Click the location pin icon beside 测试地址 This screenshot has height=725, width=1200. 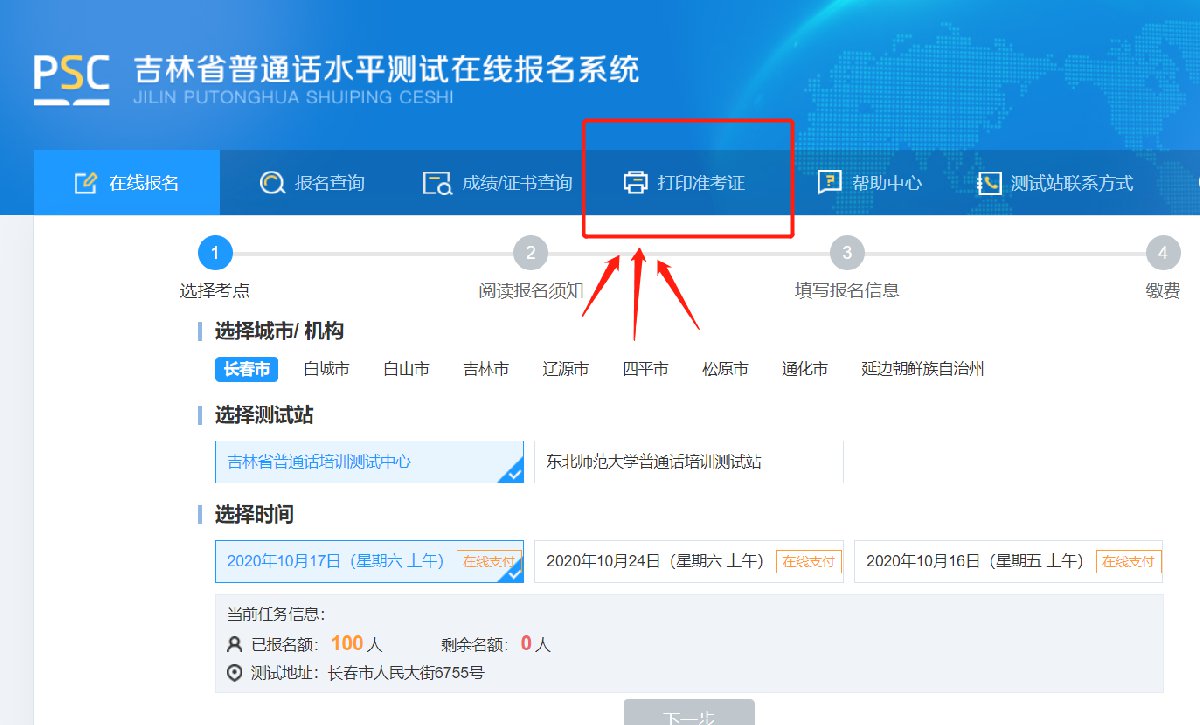point(235,673)
